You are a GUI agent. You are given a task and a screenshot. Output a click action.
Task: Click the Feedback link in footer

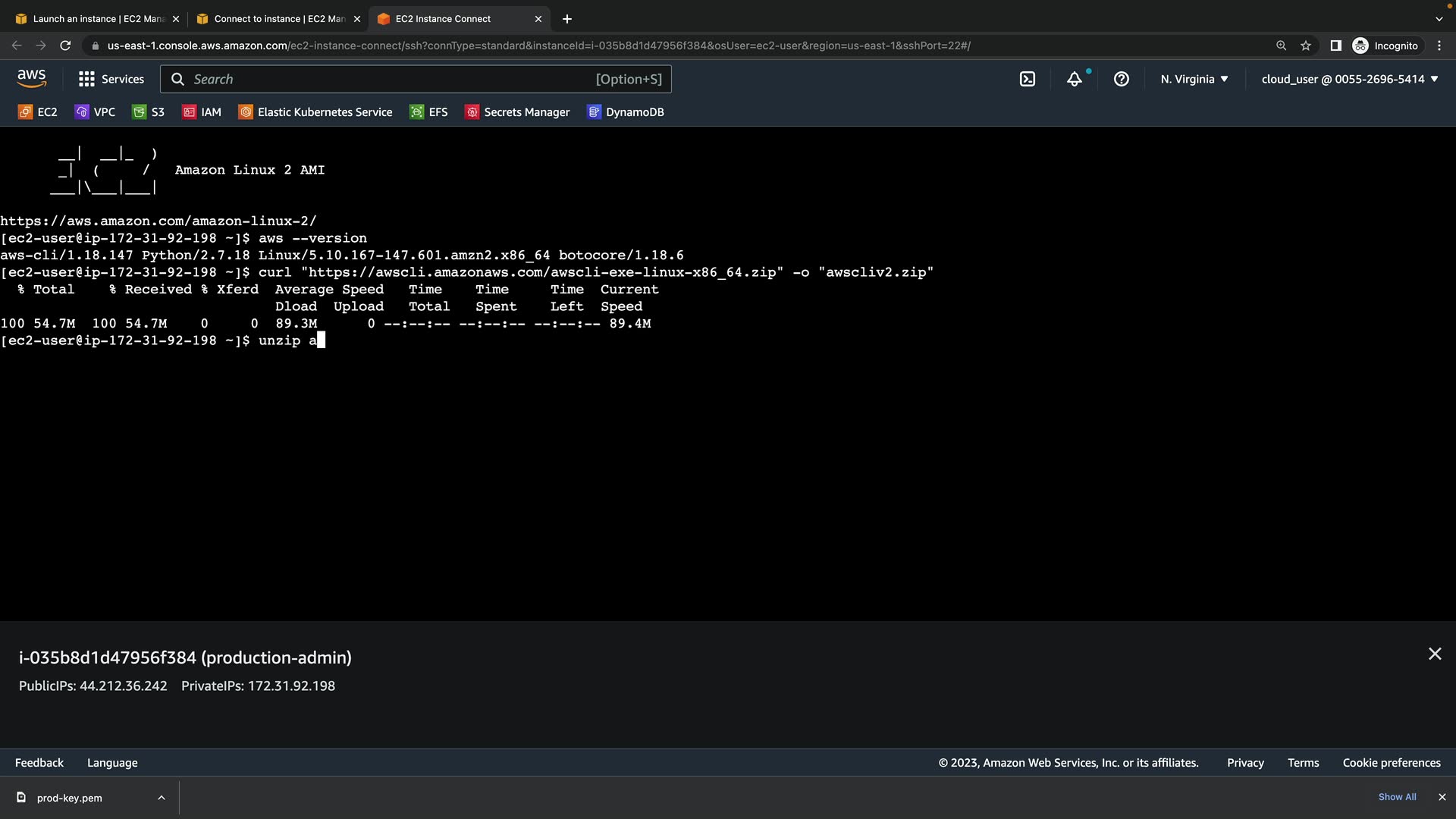click(x=39, y=763)
